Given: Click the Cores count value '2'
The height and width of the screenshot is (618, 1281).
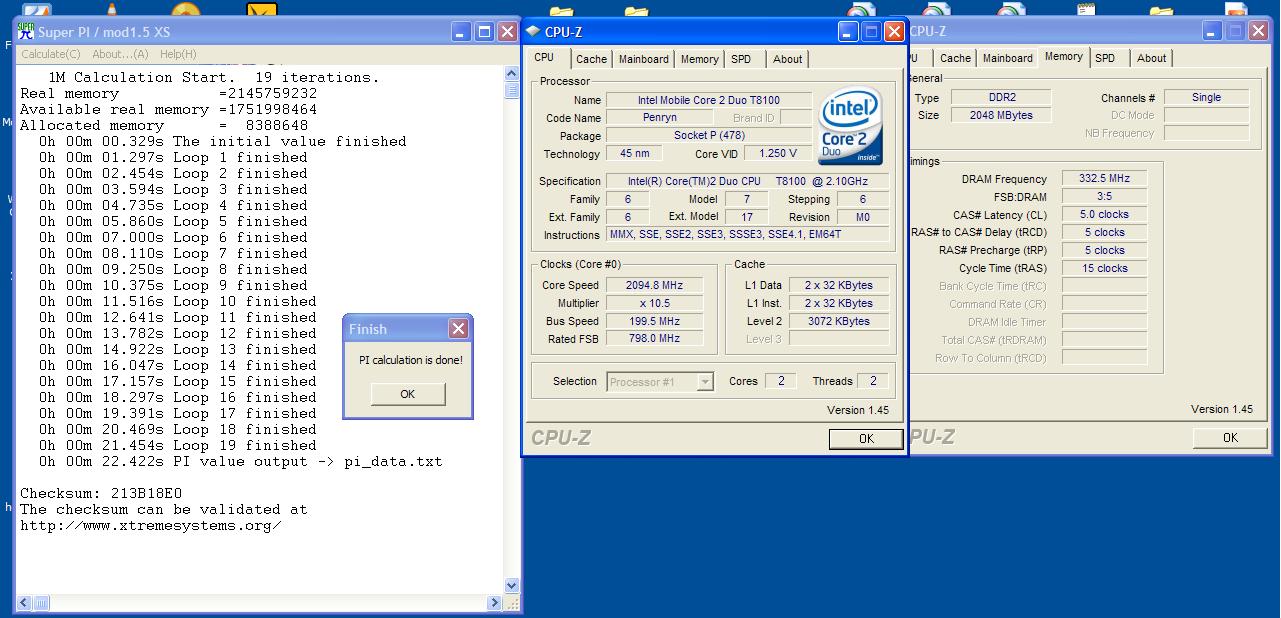Looking at the screenshot, I should (781, 381).
